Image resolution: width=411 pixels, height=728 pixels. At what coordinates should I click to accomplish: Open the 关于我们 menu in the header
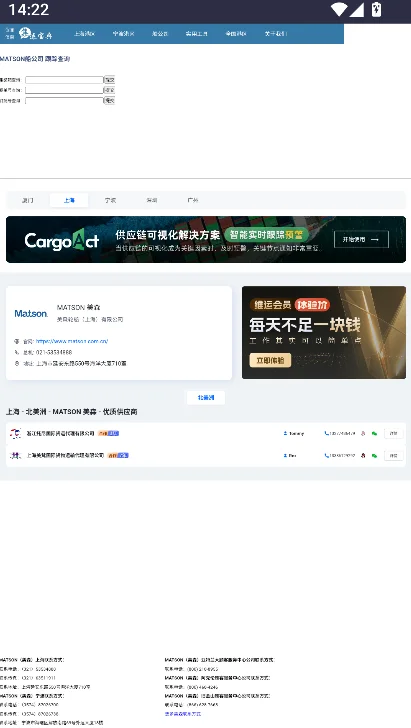[276, 34]
